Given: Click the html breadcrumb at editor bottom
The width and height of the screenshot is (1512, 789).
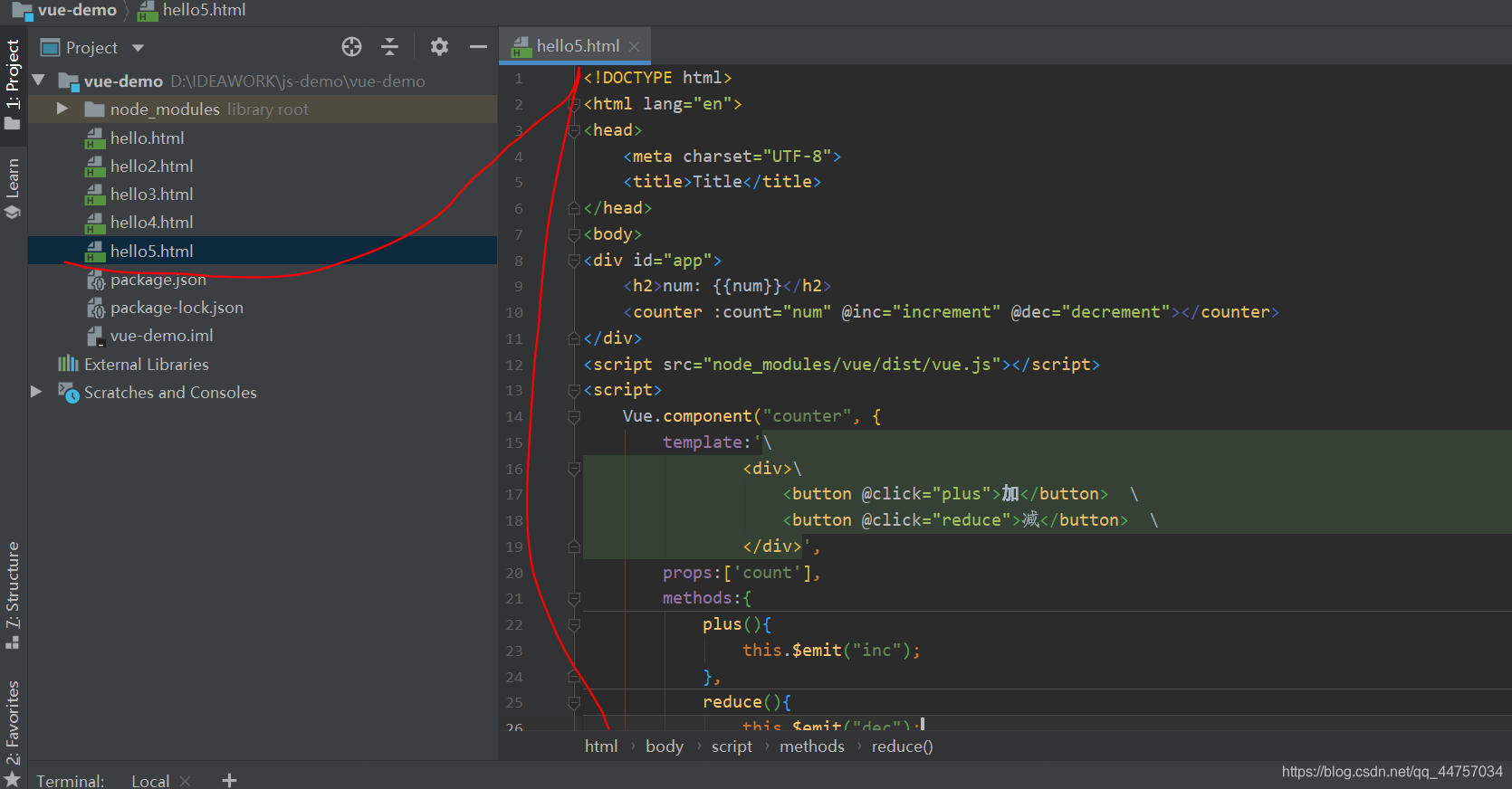Looking at the screenshot, I should pyautogui.click(x=601, y=746).
